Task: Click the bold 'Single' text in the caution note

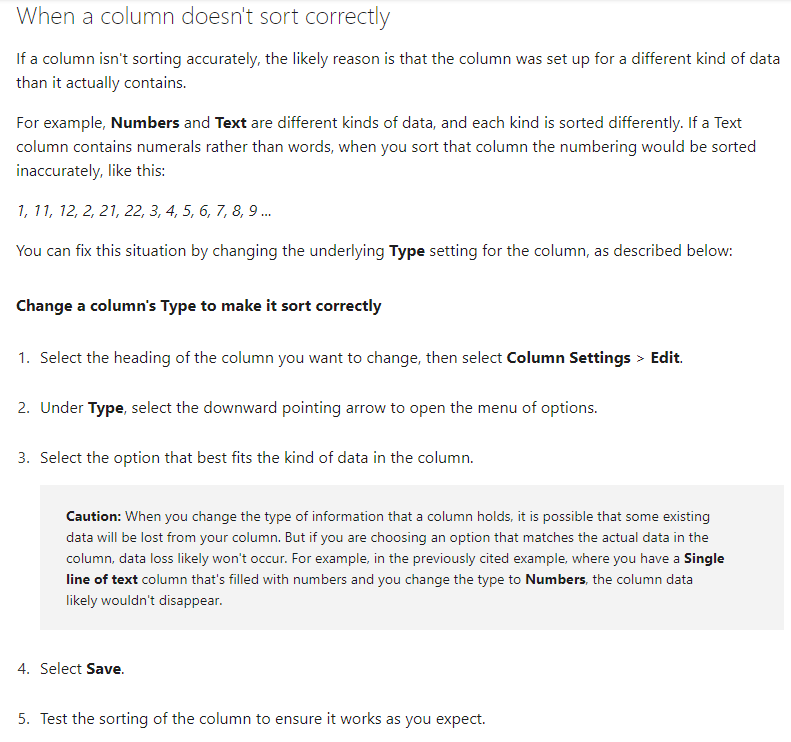Action: coord(704,558)
